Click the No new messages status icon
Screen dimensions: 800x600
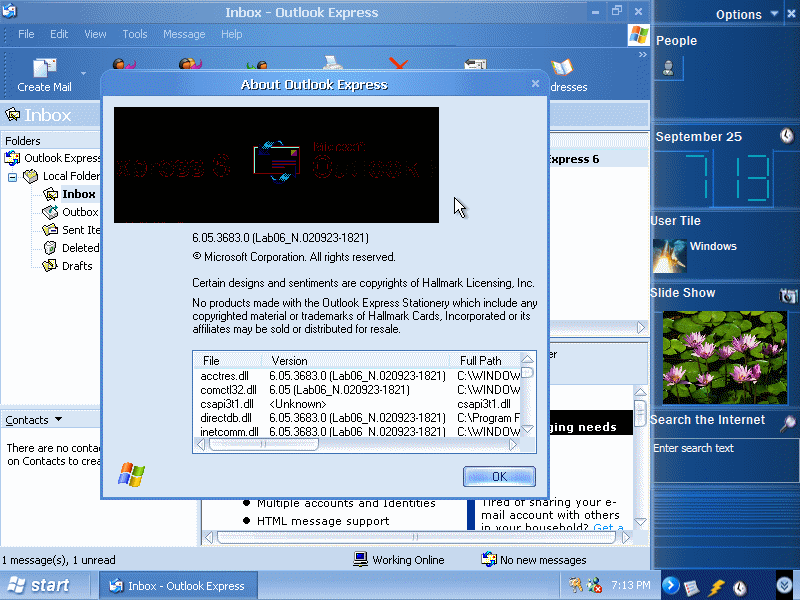pos(489,560)
